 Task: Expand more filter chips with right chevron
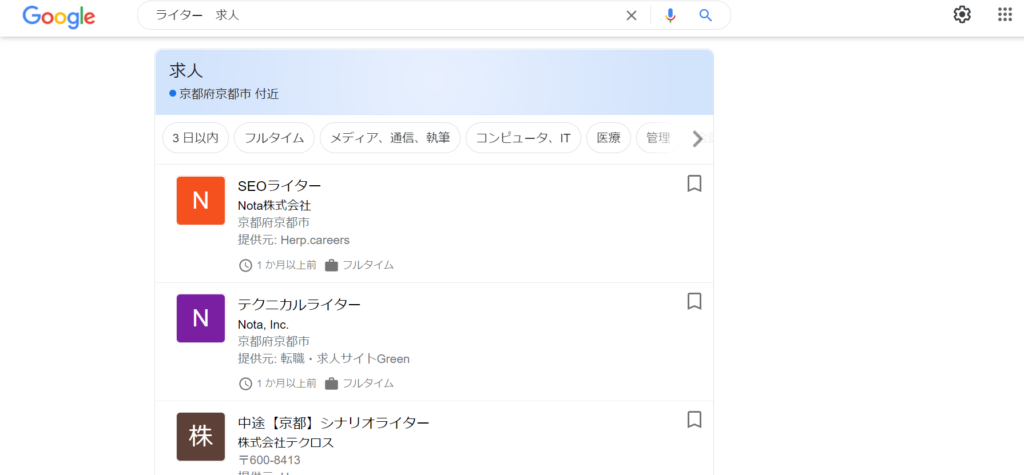coord(697,139)
